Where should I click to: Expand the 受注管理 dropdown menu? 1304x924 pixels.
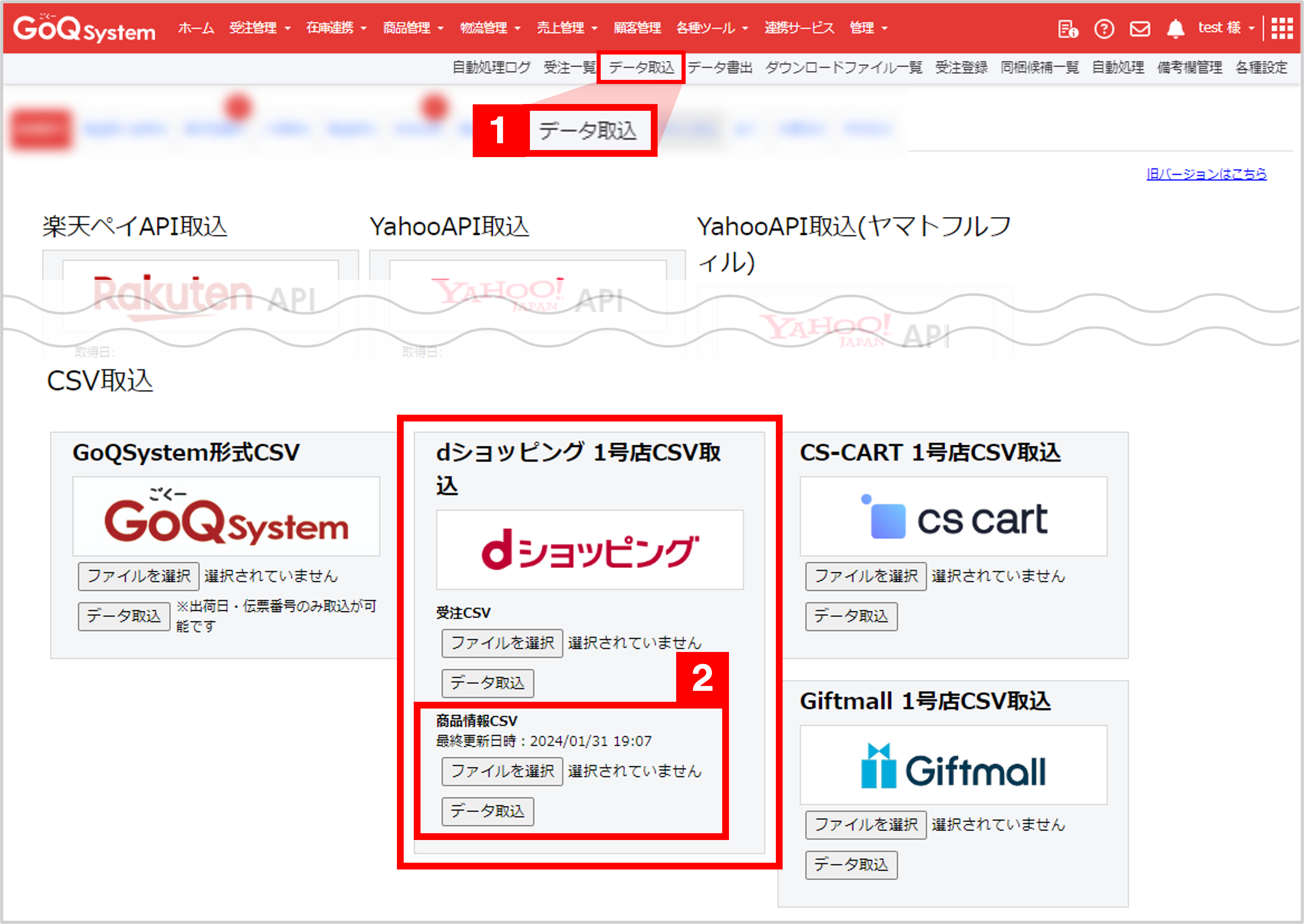coord(260,28)
